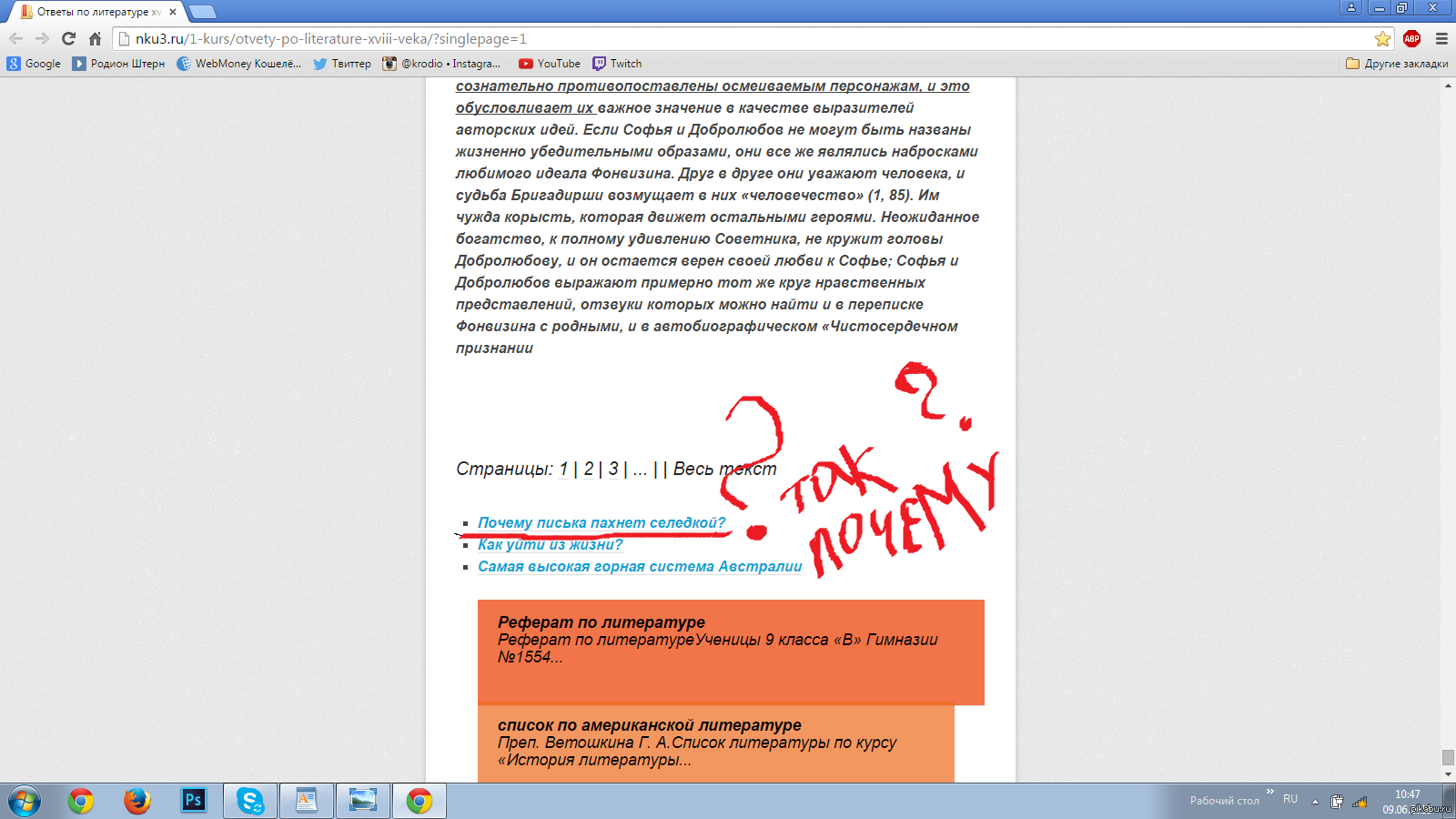Bookmark this page with the star icon

point(1382,38)
